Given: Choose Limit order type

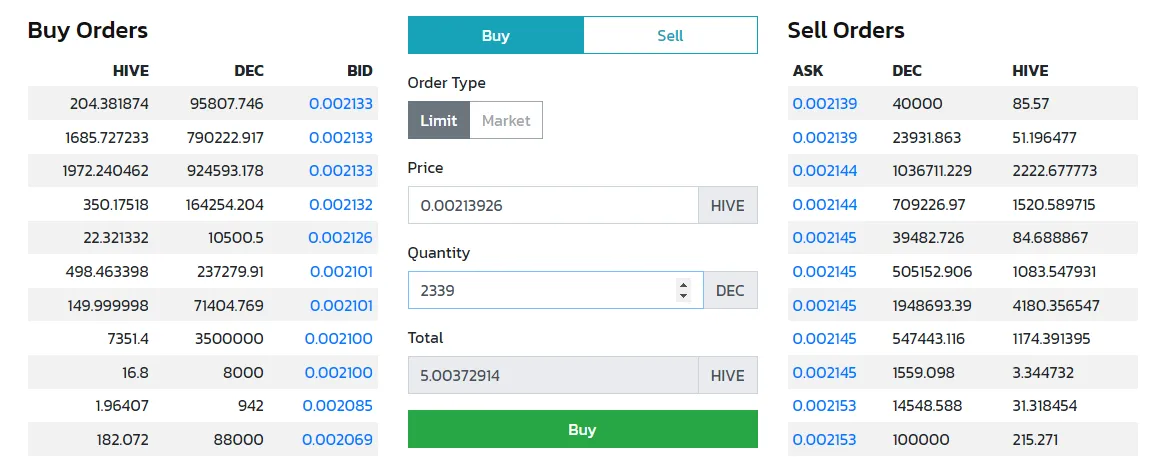Looking at the screenshot, I should [x=438, y=121].
